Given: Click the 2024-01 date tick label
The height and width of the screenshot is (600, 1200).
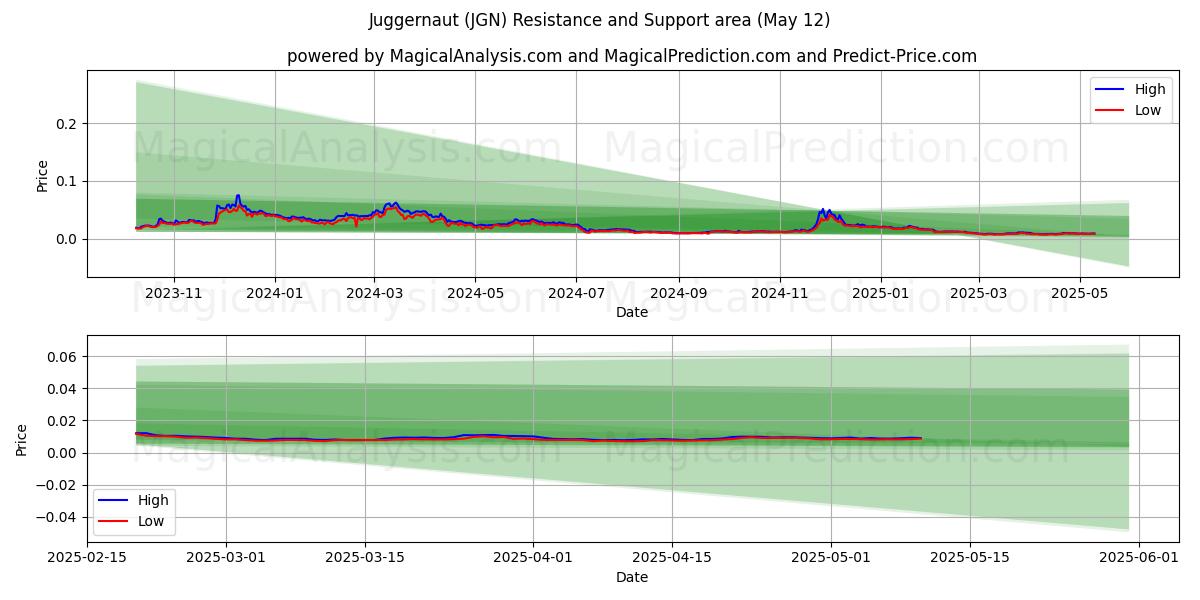Looking at the screenshot, I should pos(274,293).
